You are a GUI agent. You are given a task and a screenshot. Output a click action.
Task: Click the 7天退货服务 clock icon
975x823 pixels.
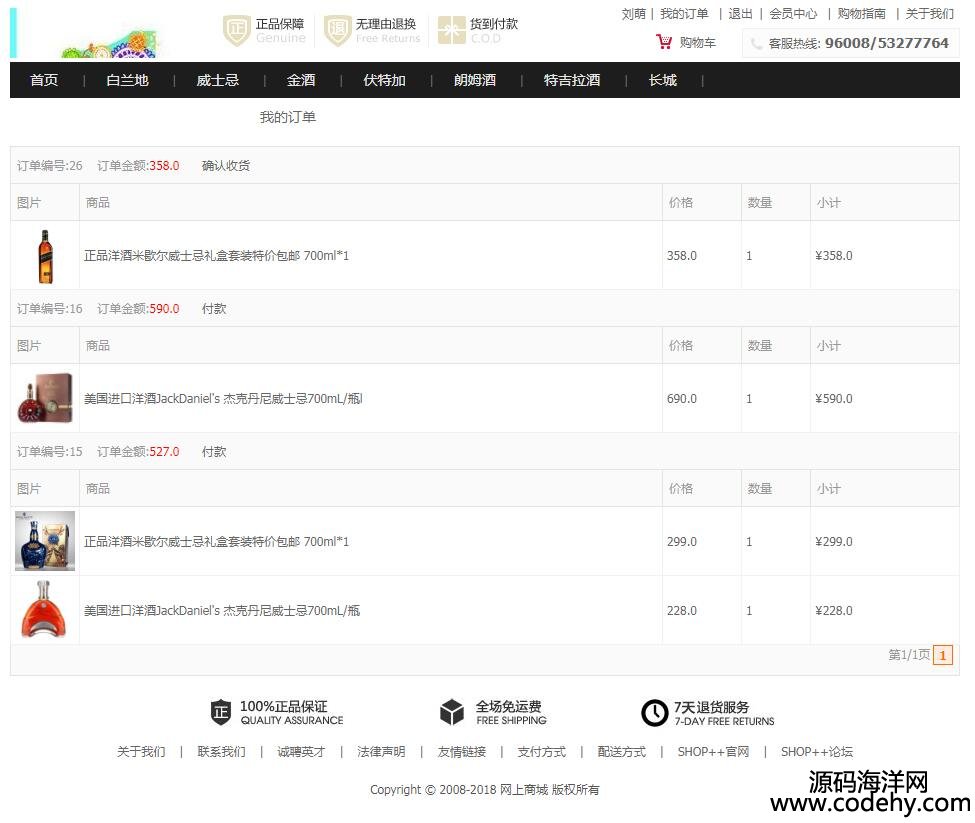pyautogui.click(x=654, y=713)
